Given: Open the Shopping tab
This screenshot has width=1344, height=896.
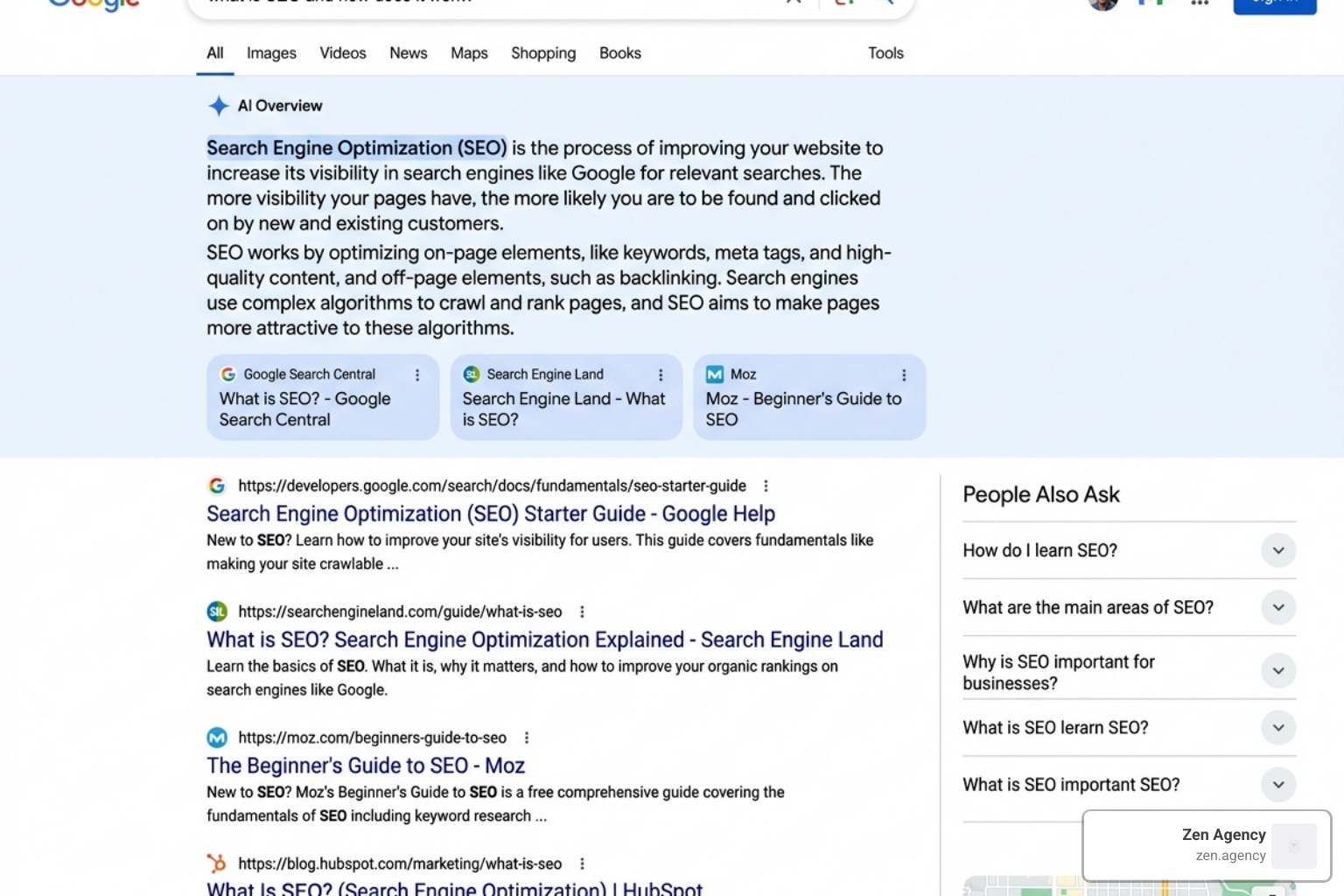Looking at the screenshot, I should click(x=543, y=53).
